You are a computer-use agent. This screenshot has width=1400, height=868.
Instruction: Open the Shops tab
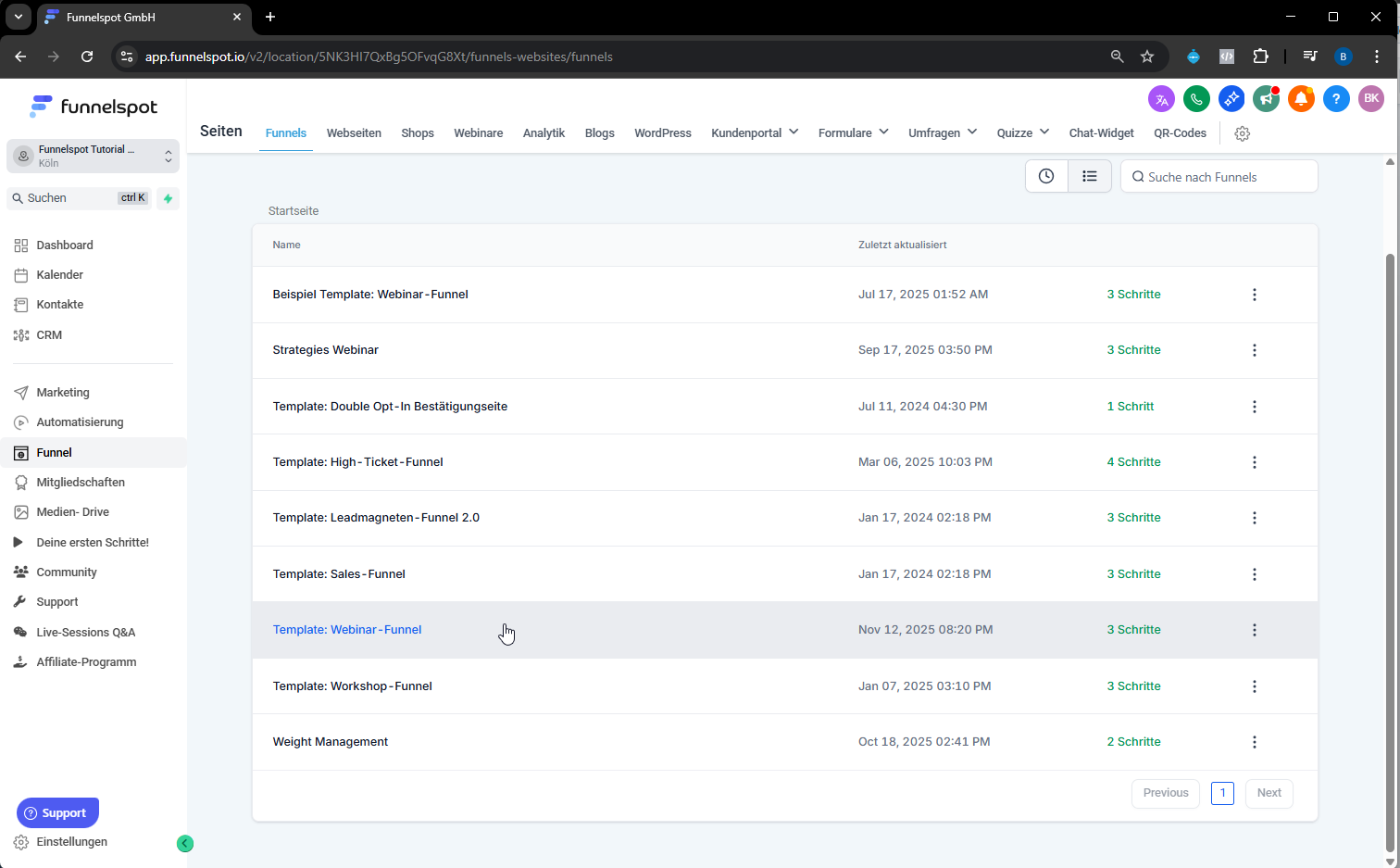[x=418, y=132]
